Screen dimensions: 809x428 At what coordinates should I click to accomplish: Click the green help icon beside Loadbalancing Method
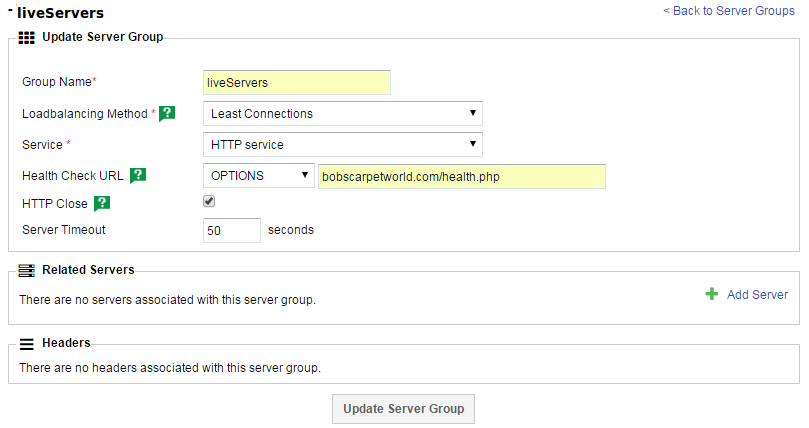167,114
